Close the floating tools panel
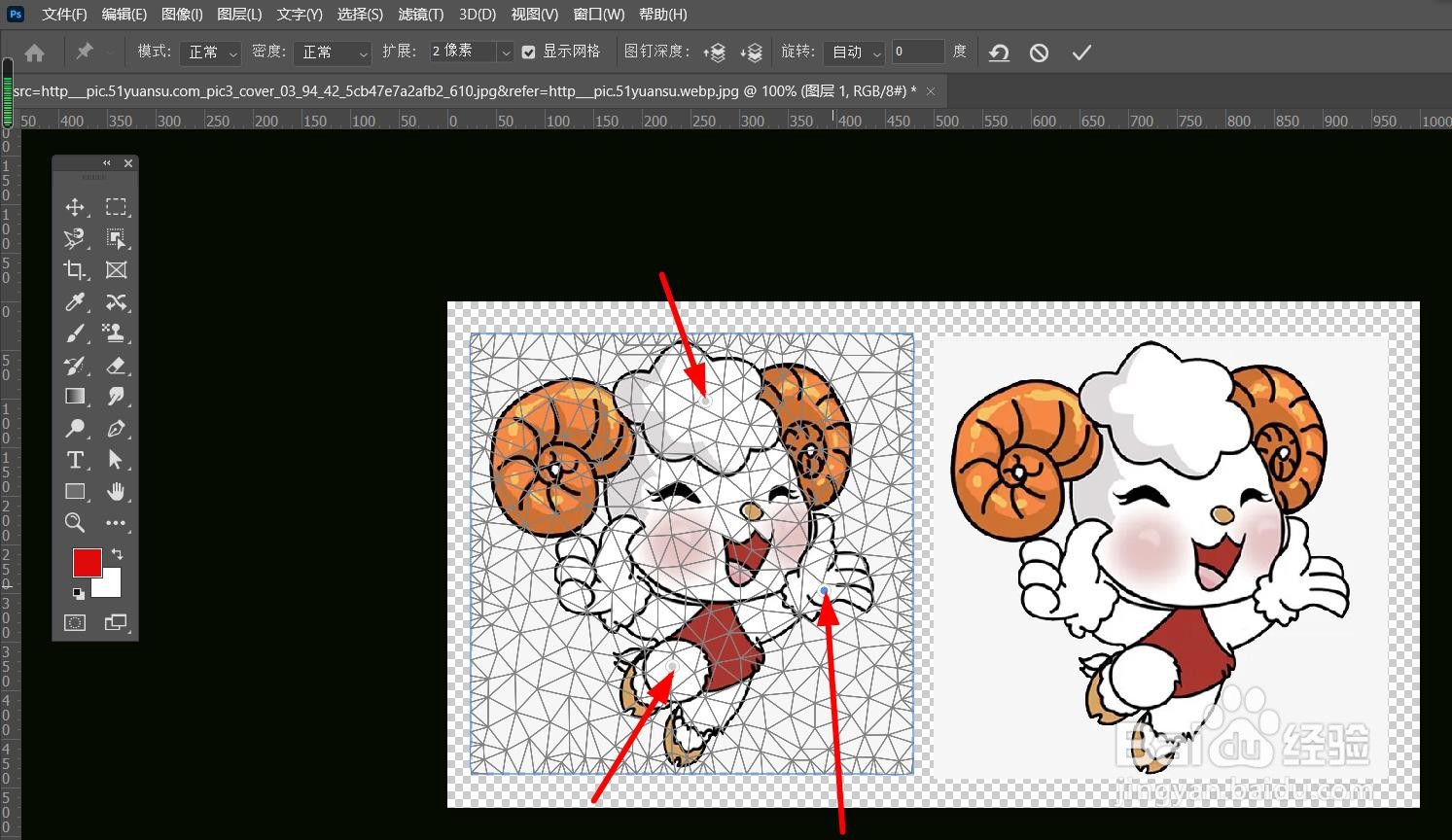 pos(128,163)
